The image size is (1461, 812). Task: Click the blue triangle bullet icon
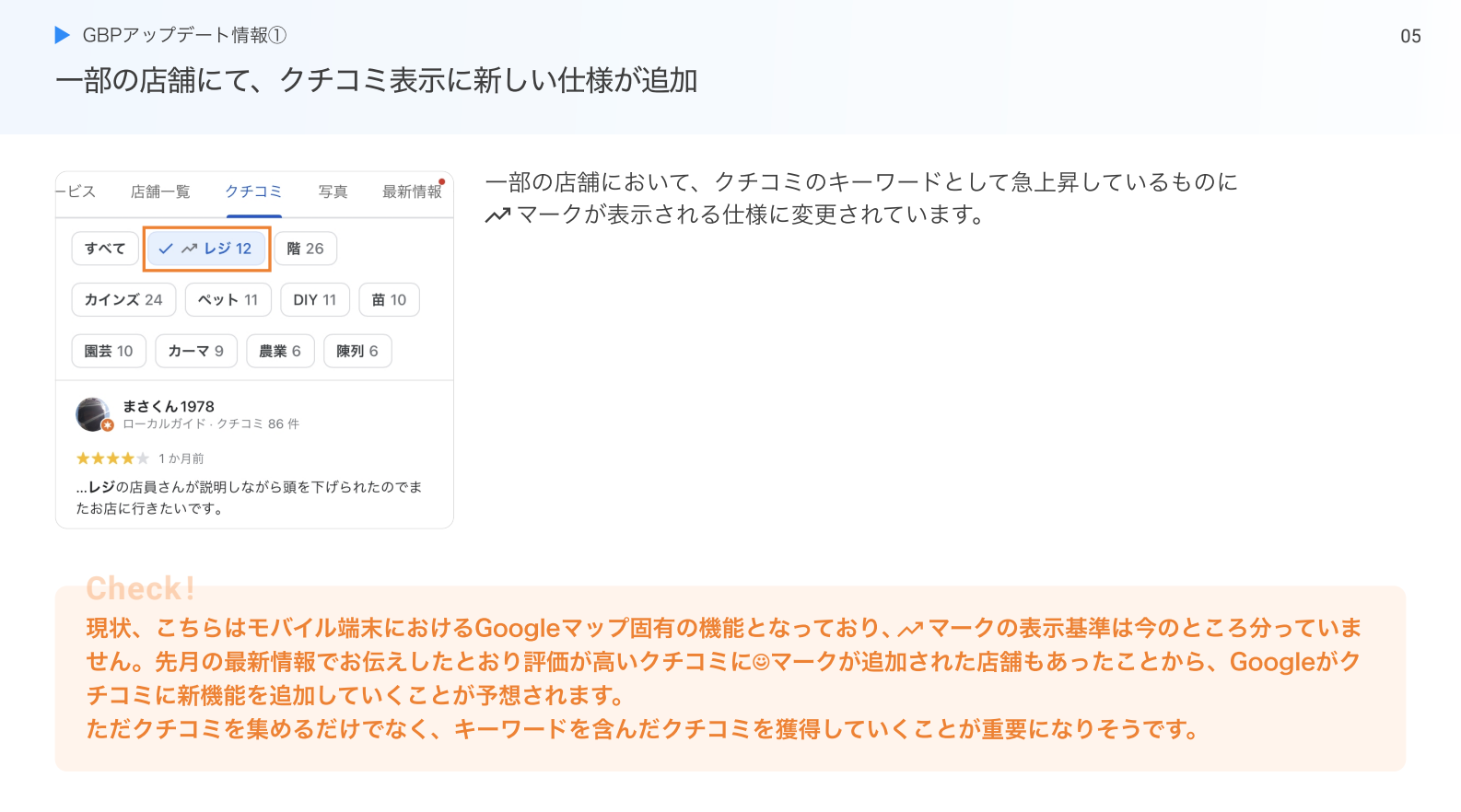coord(63,35)
